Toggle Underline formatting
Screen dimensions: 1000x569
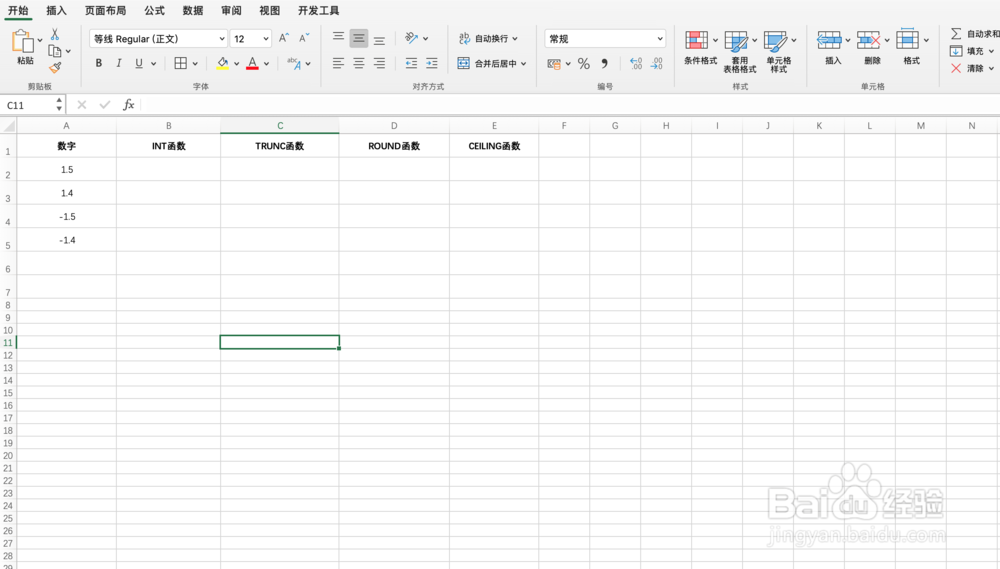[x=139, y=63]
